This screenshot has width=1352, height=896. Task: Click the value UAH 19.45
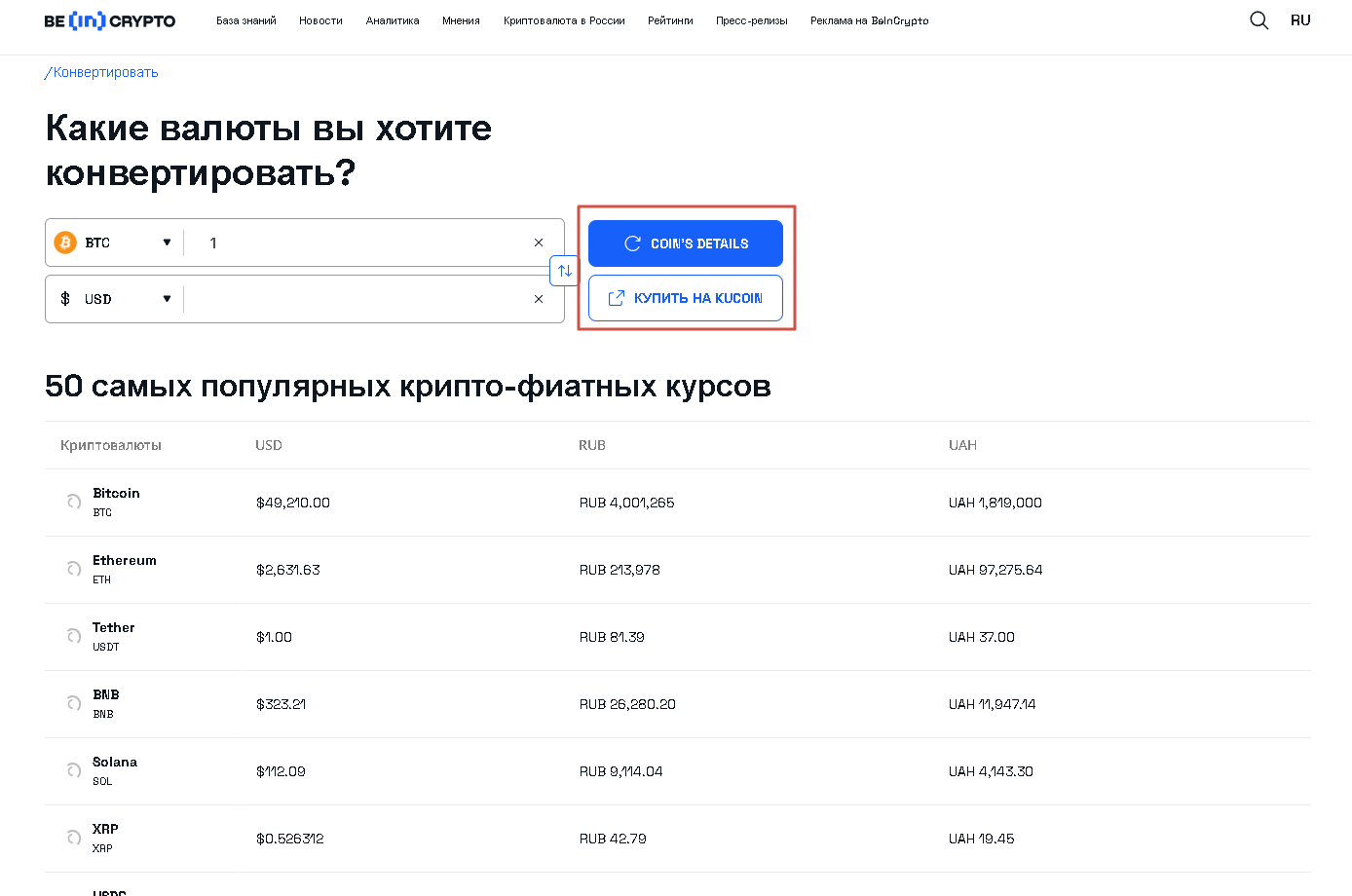click(982, 839)
